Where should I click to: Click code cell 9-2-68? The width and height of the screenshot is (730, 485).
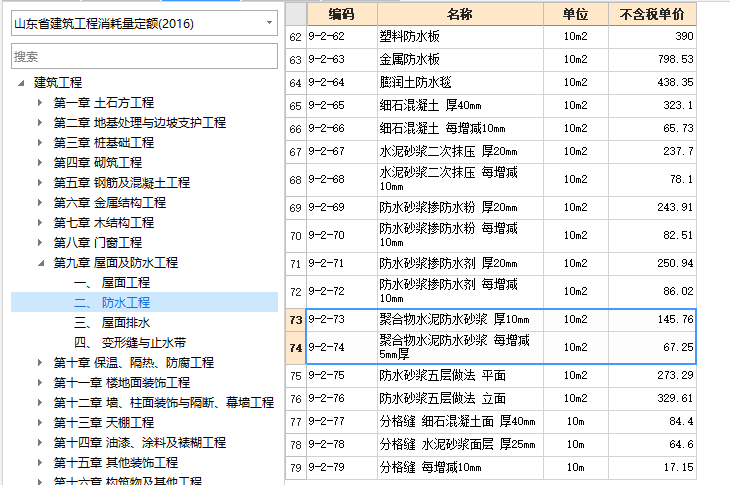pyautogui.click(x=342, y=180)
